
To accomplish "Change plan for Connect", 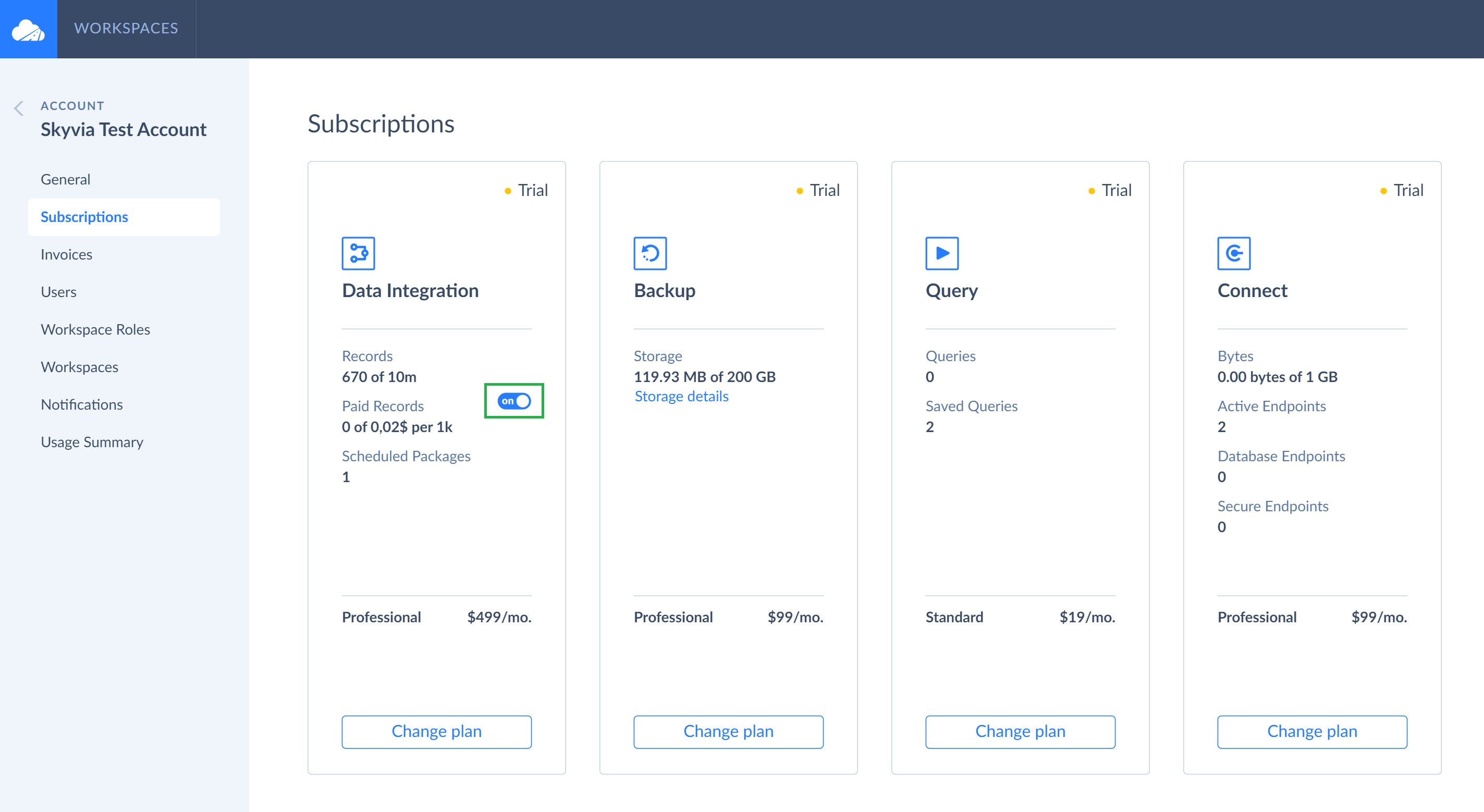I will click(1313, 731).
